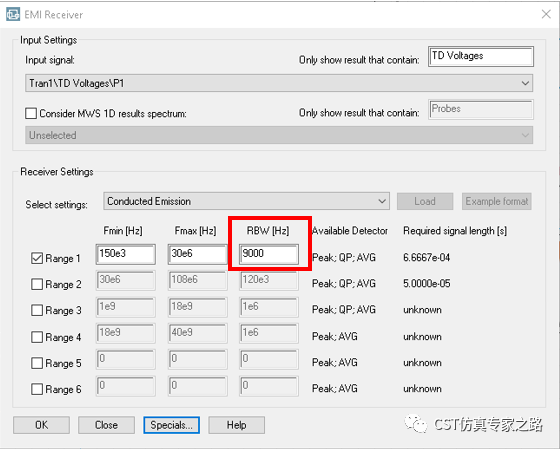
Task: Tick the Range 6 checkbox
Action: pyautogui.click(x=37, y=389)
